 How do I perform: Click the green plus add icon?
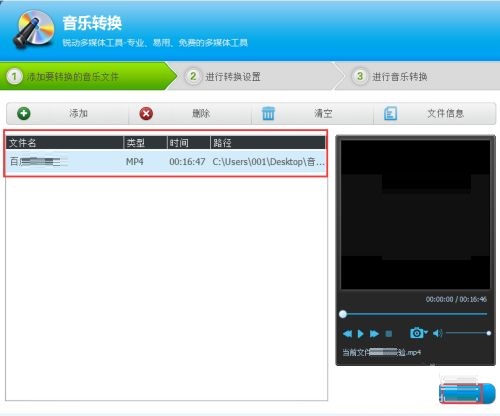(x=24, y=113)
